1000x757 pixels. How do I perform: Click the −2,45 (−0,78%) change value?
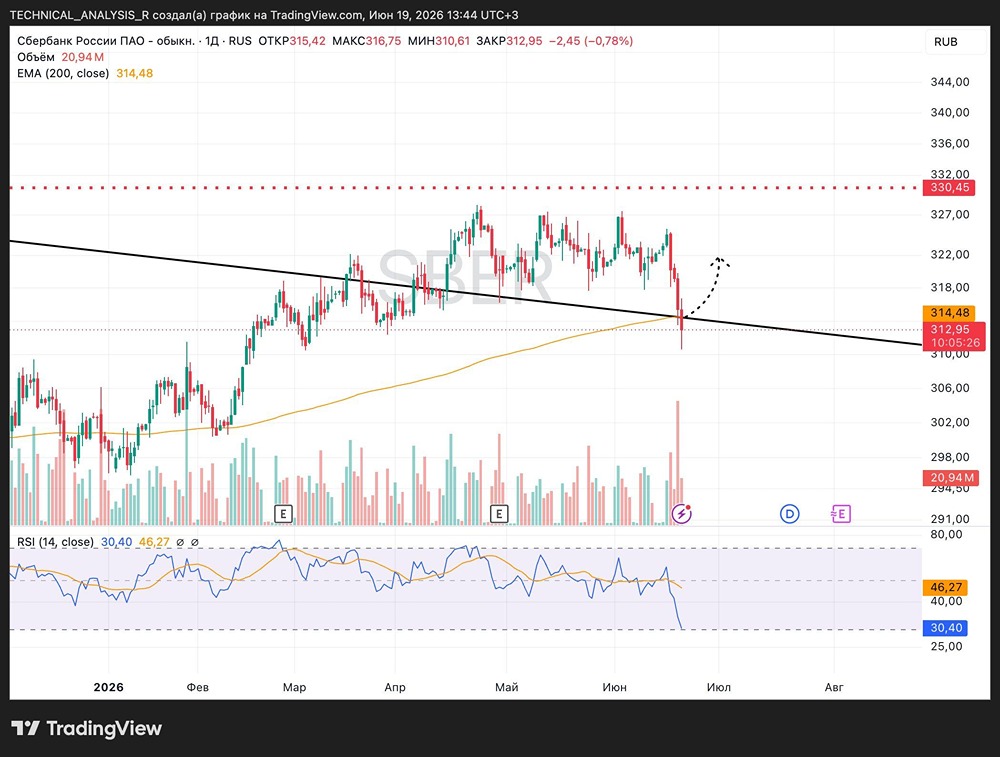[591, 41]
